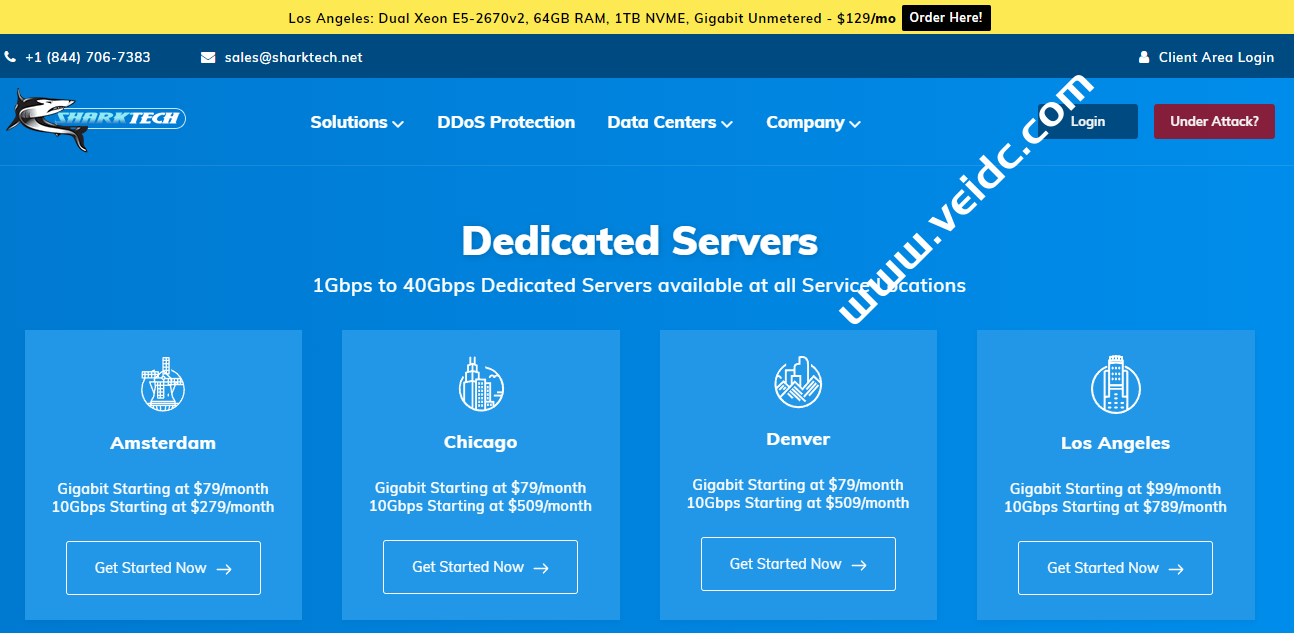Click the +1 (844) 706-7383 phone number
The width and height of the screenshot is (1294, 633).
[88, 58]
